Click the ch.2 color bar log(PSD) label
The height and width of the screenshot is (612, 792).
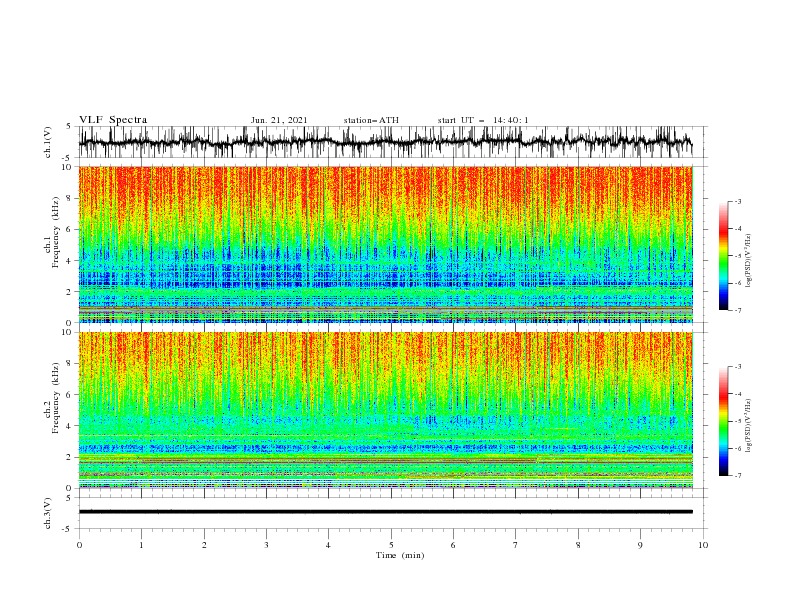(x=748, y=426)
